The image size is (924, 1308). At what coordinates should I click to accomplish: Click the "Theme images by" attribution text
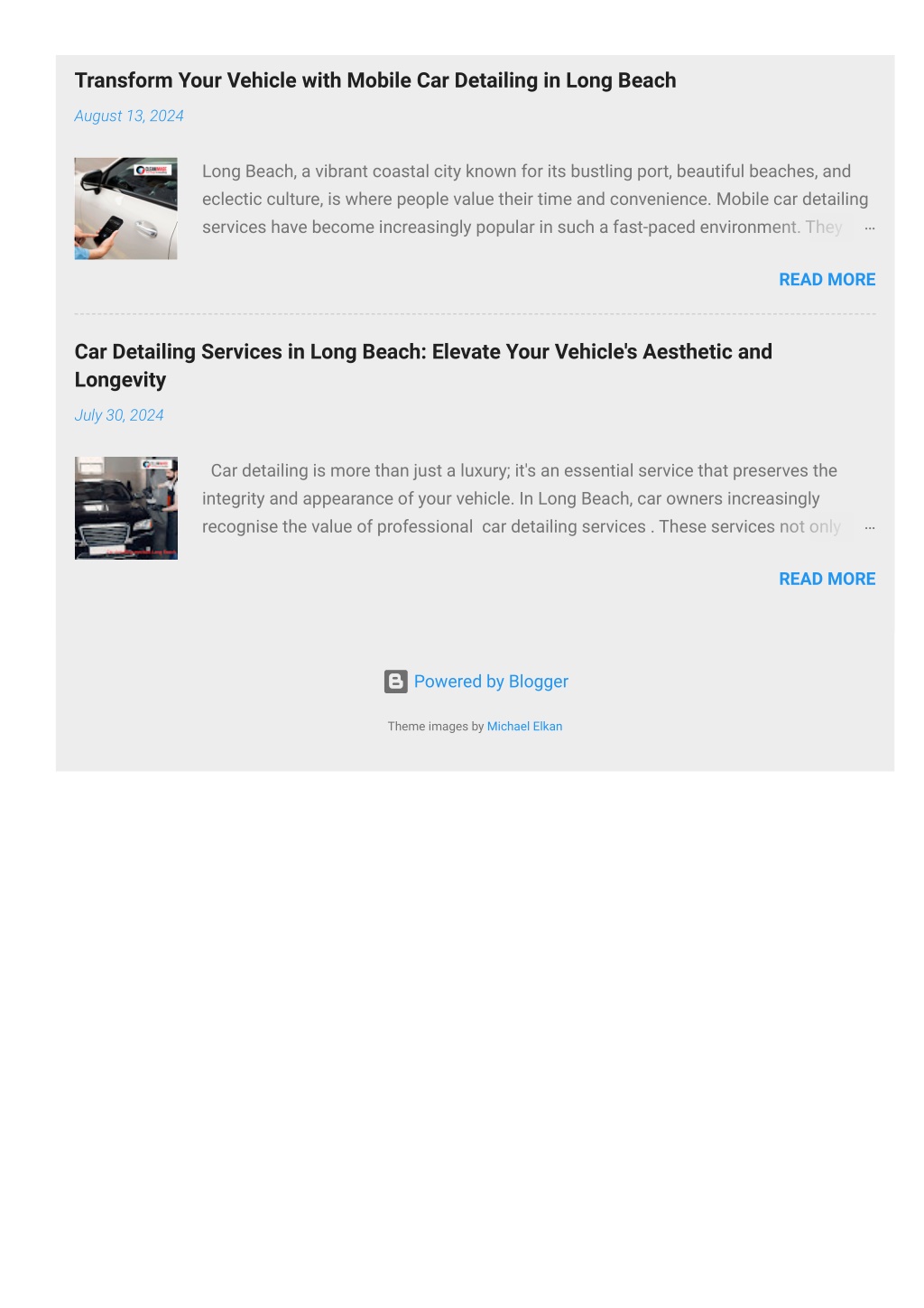point(436,727)
